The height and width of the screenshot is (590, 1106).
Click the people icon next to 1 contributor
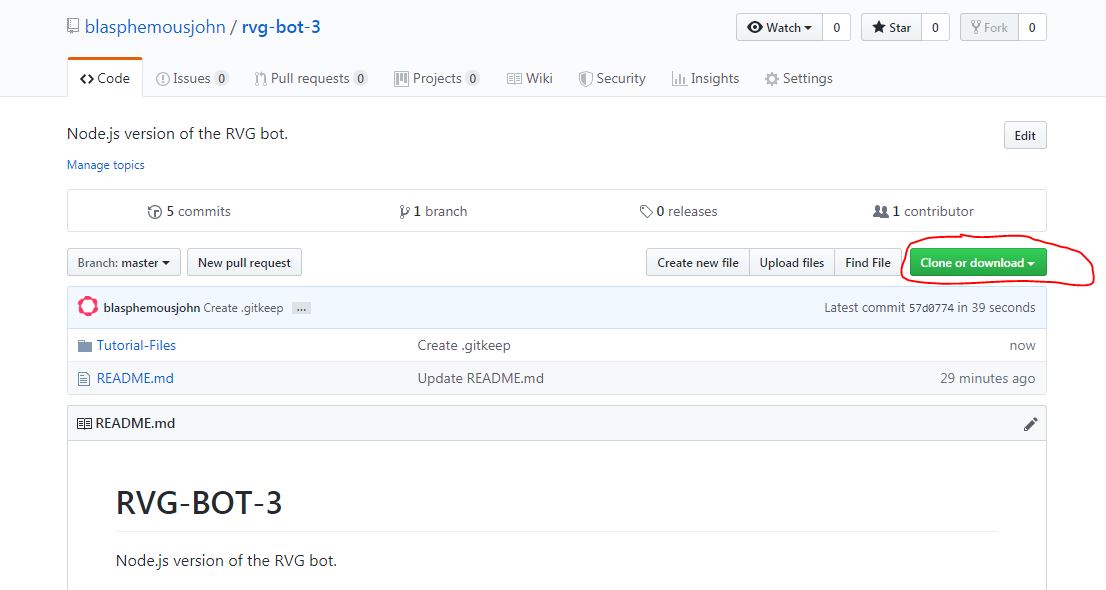coord(881,211)
